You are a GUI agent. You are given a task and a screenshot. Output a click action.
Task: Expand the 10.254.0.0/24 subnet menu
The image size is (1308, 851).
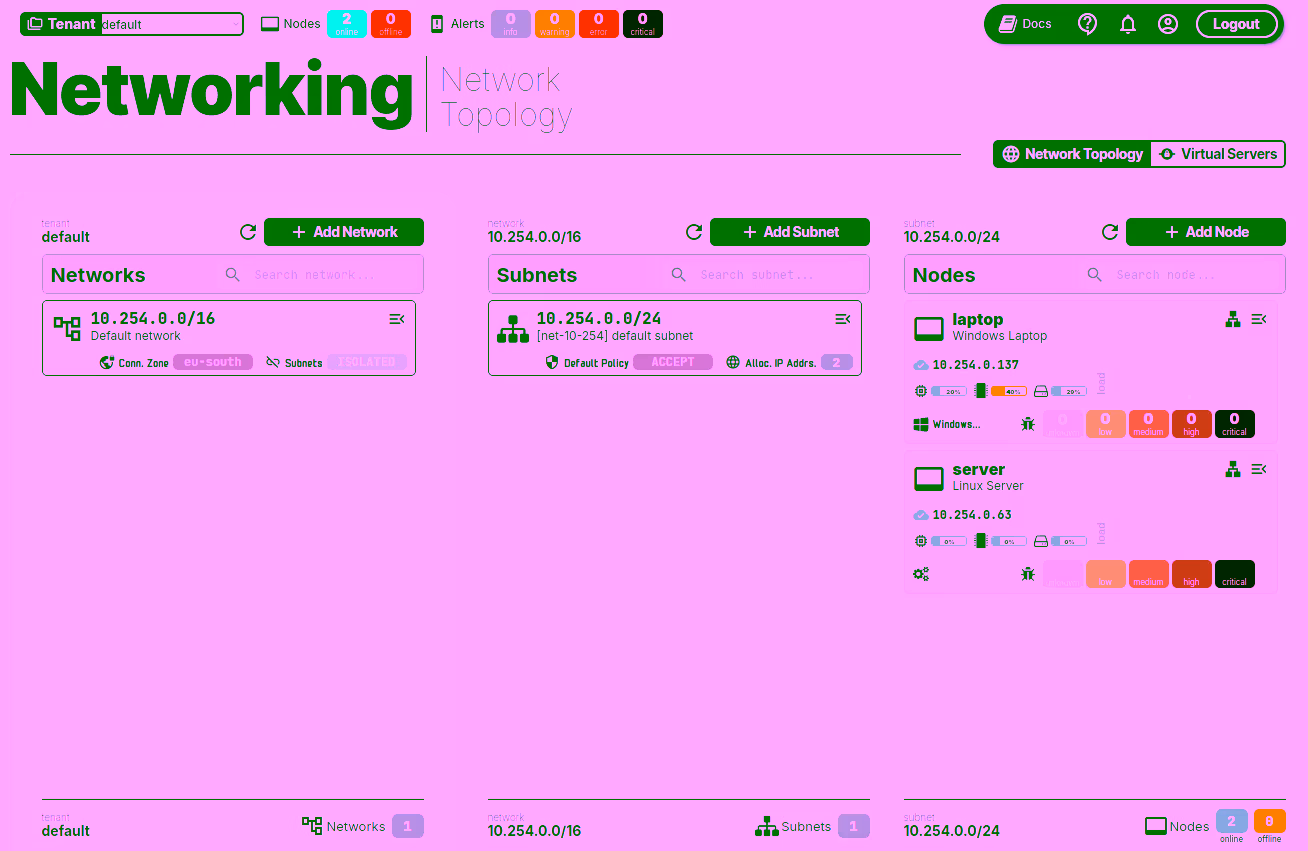(x=843, y=319)
